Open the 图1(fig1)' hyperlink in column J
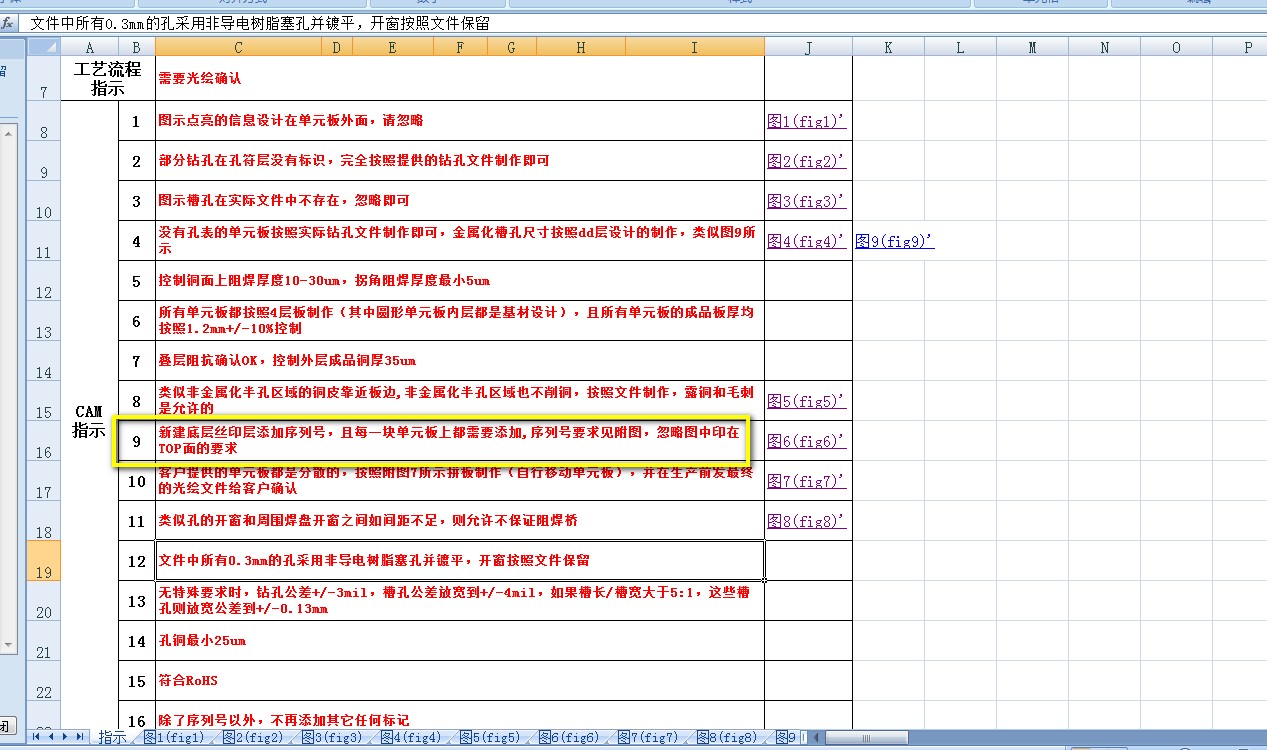Image resolution: width=1267 pixels, height=750 pixels. click(807, 121)
